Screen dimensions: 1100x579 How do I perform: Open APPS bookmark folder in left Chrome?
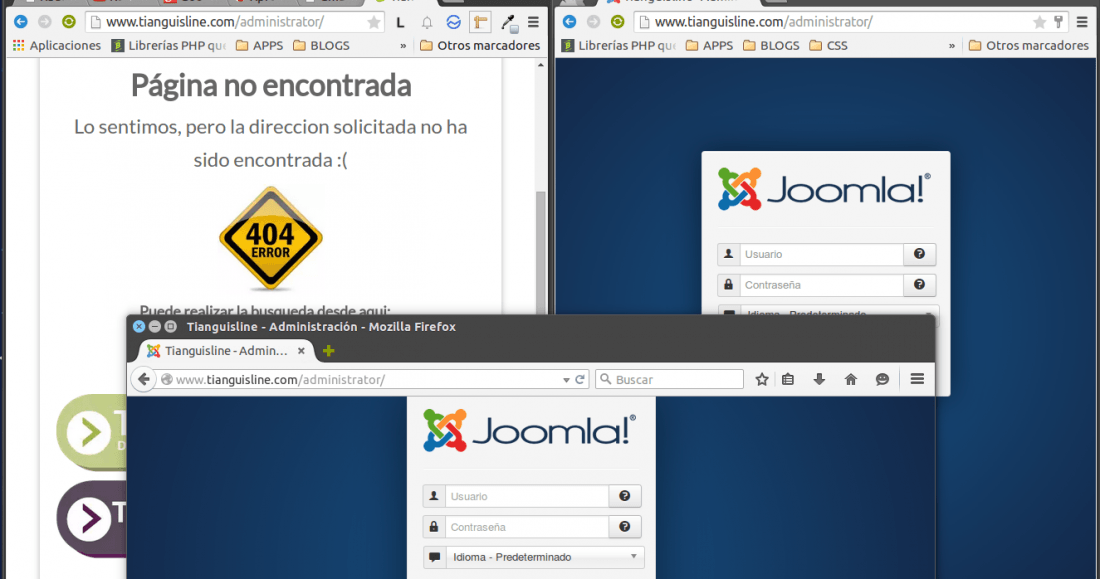click(x=260, y=46)
